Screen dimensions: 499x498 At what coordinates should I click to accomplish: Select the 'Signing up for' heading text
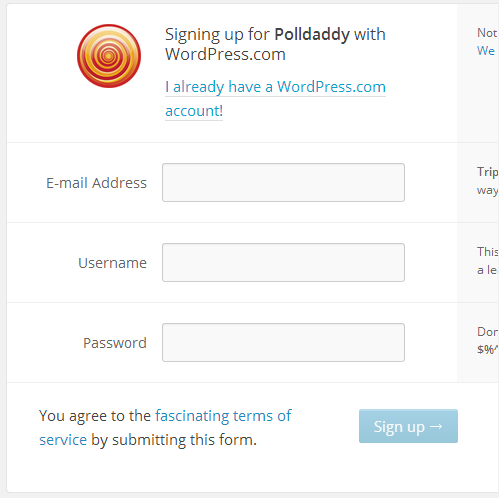[218, 34]
